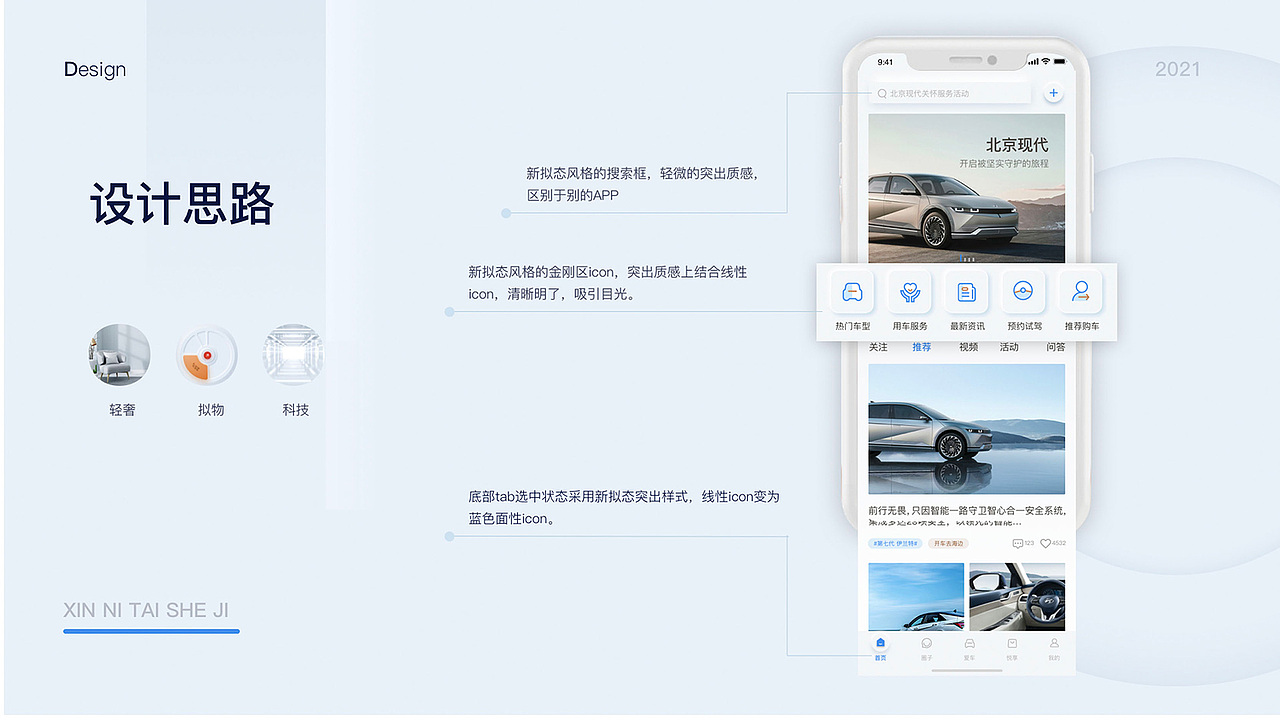
Task: Switch to the 视频 feed tab
Action: click(x=968, y=347)
